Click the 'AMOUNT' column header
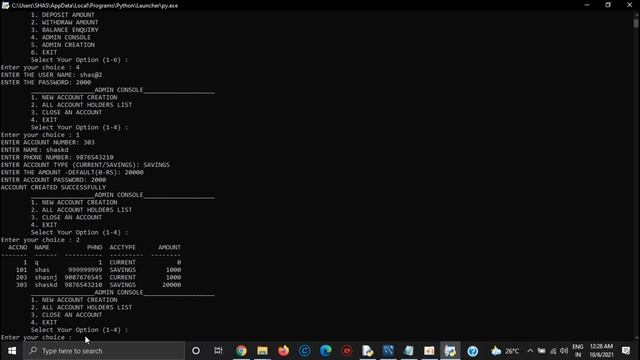This screenshot has width=640, height=360. click(x=169, y=247)
